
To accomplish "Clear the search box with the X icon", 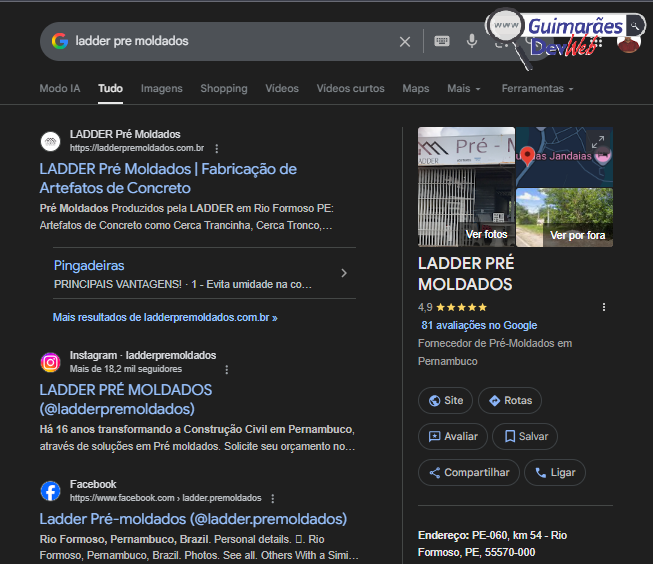I will 405,41.
